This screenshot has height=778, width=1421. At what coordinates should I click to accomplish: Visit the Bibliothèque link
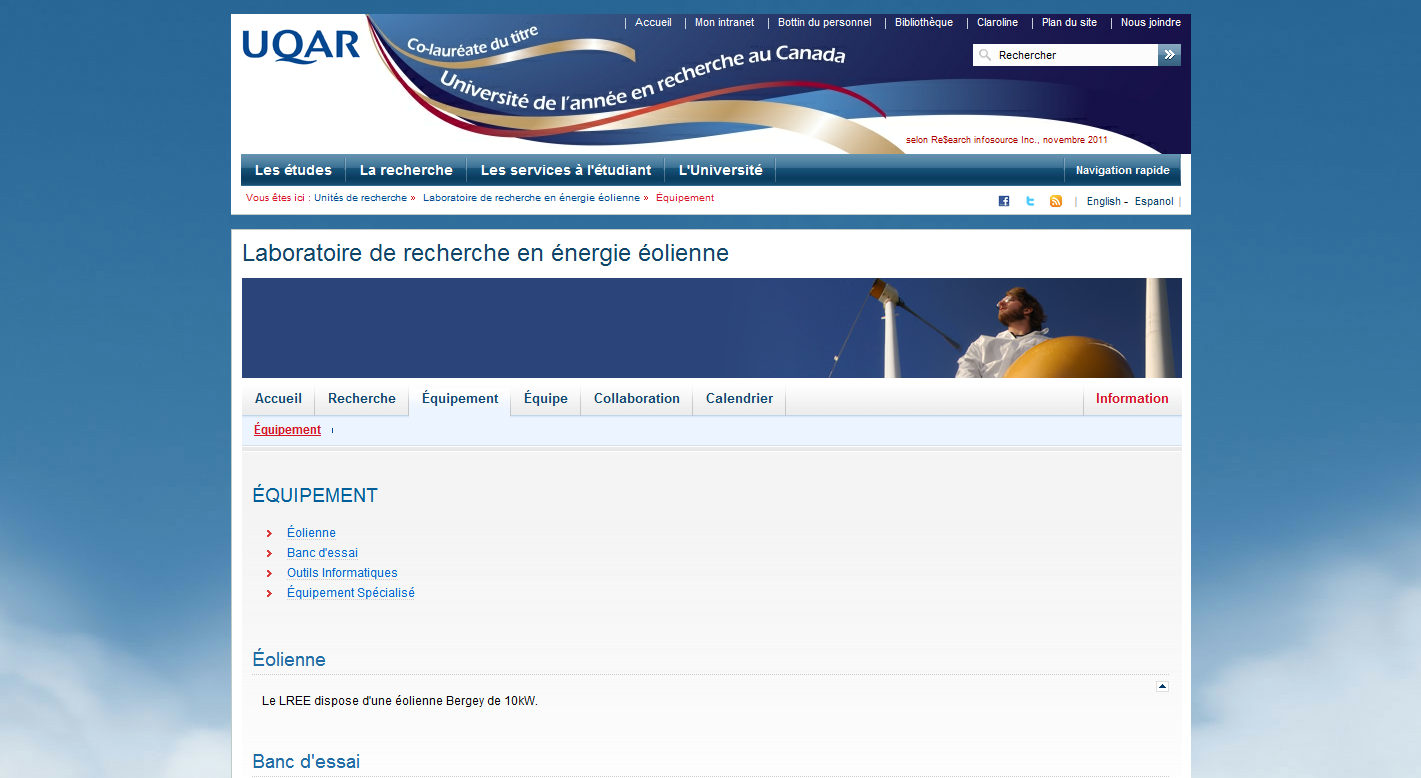[924, 22]
